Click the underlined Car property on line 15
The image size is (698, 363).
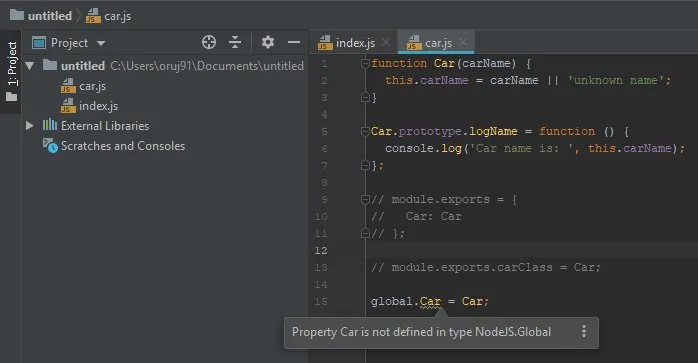(x=430, y=302)
